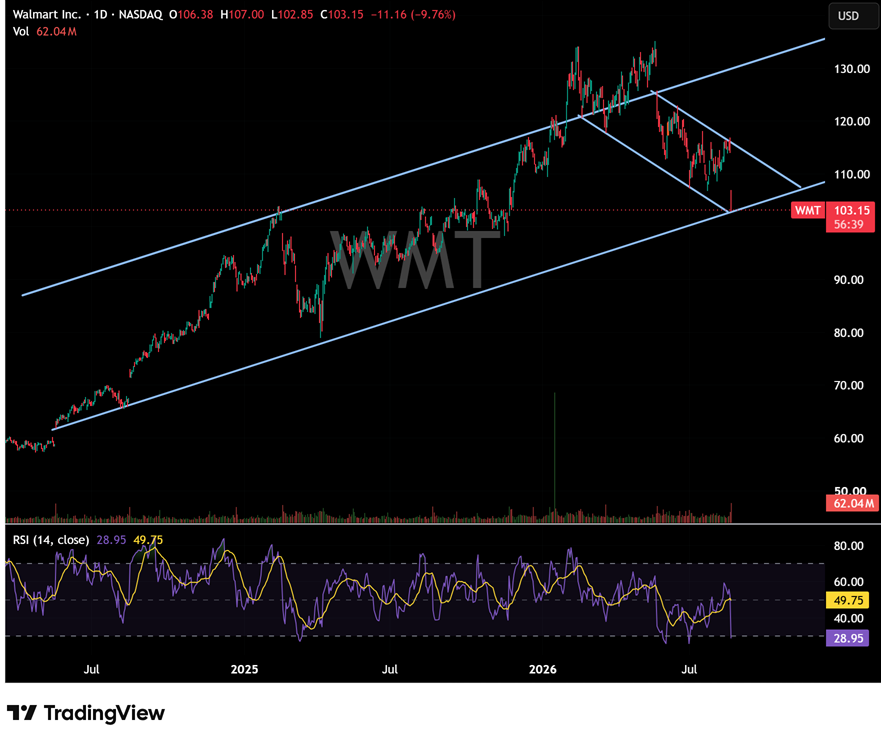The height and width of the screenshot is (743, 881).
Task: Click the high price H107.00 value
Action: click(x=242, y=15)
